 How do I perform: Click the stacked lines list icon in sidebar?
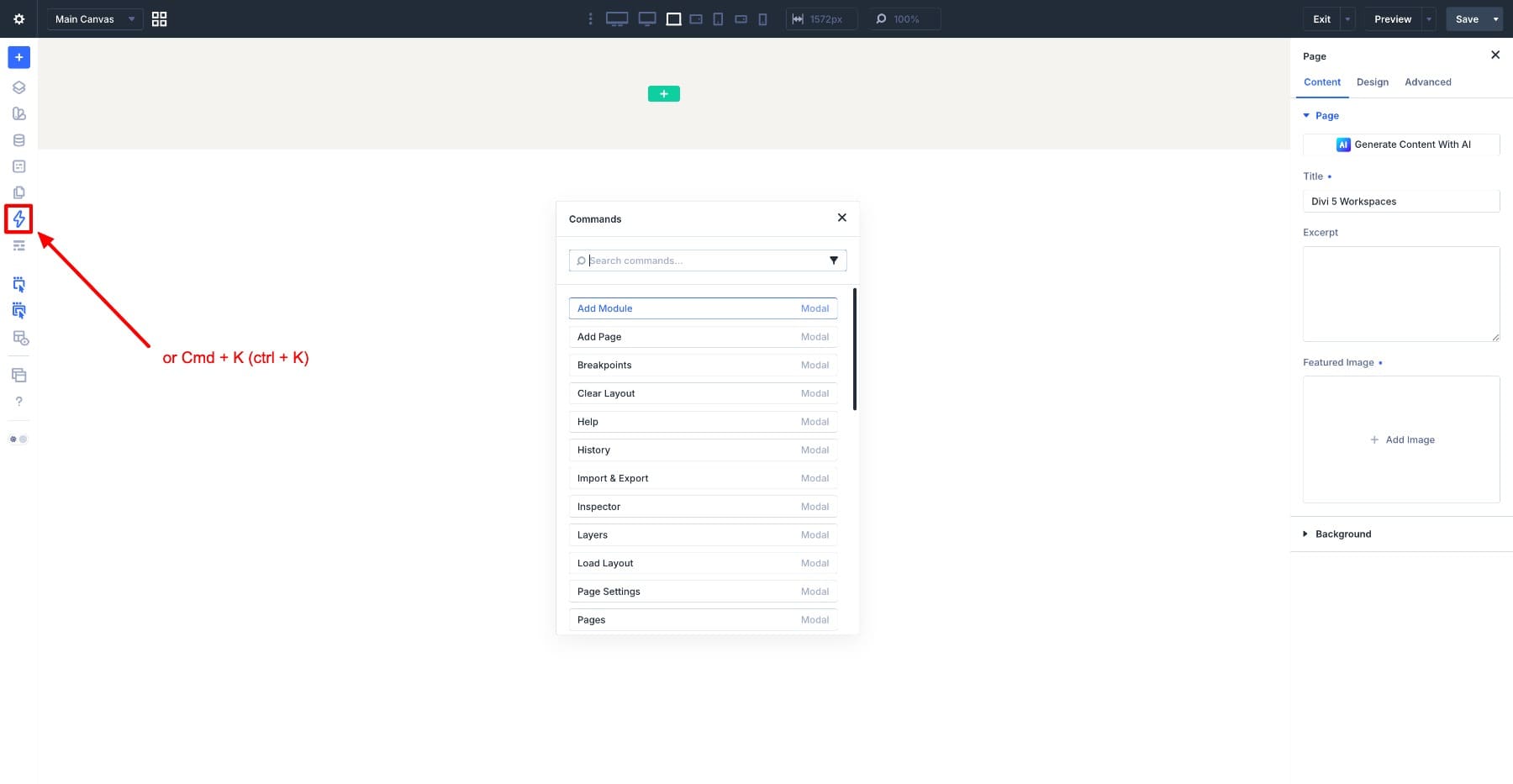pyautogui.click(x=18, y=245)
